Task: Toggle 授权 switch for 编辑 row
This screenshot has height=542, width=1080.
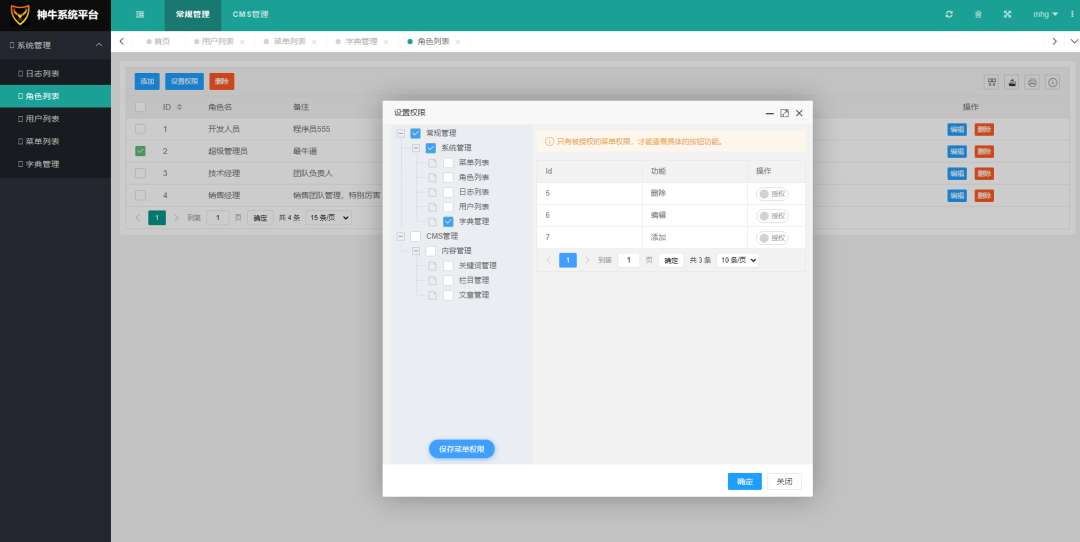Action: pyautogui.click(x=772, y=216)
